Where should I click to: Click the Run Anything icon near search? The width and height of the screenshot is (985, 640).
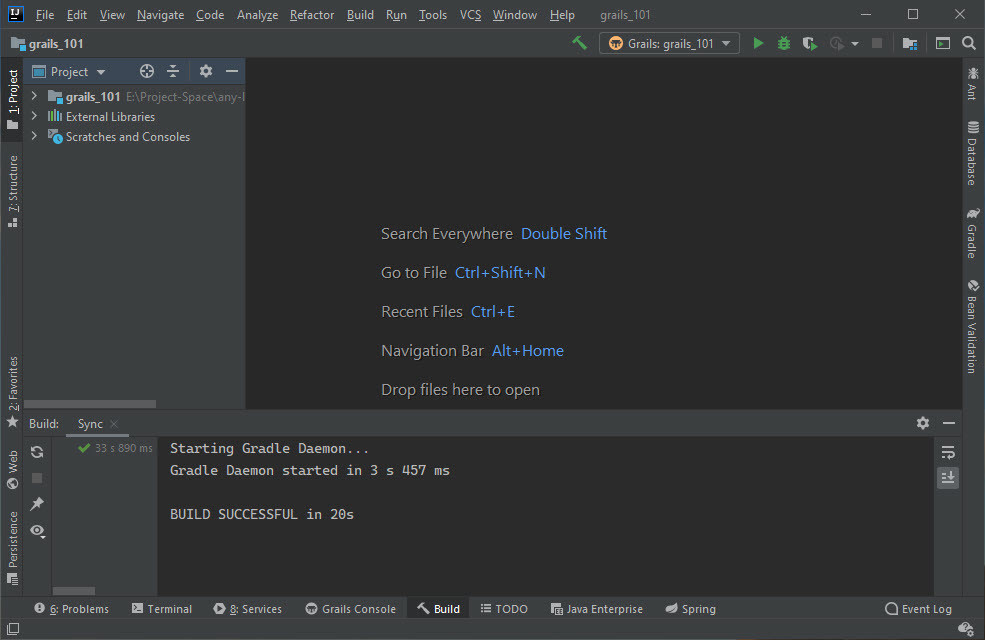[x=942, y=43]
